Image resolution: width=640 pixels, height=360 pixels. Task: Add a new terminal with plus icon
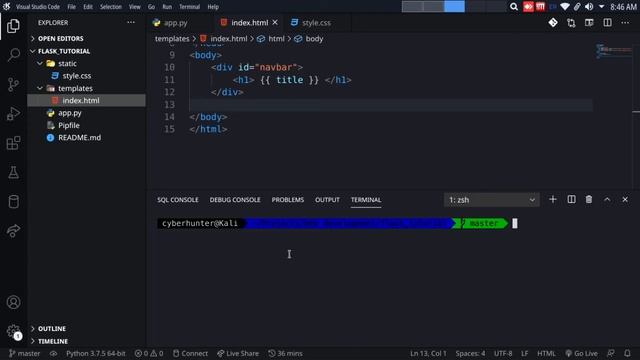point(553,200)
